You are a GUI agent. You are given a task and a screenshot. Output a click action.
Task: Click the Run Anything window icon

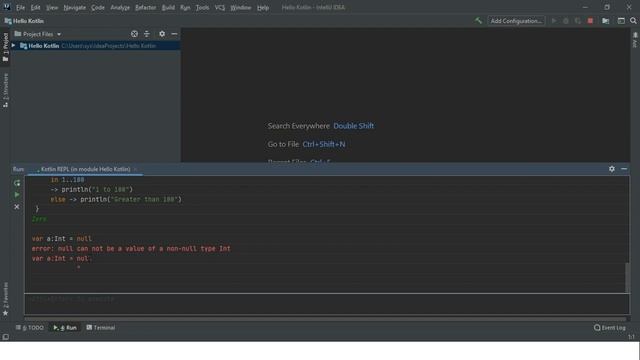pos(621,21)
